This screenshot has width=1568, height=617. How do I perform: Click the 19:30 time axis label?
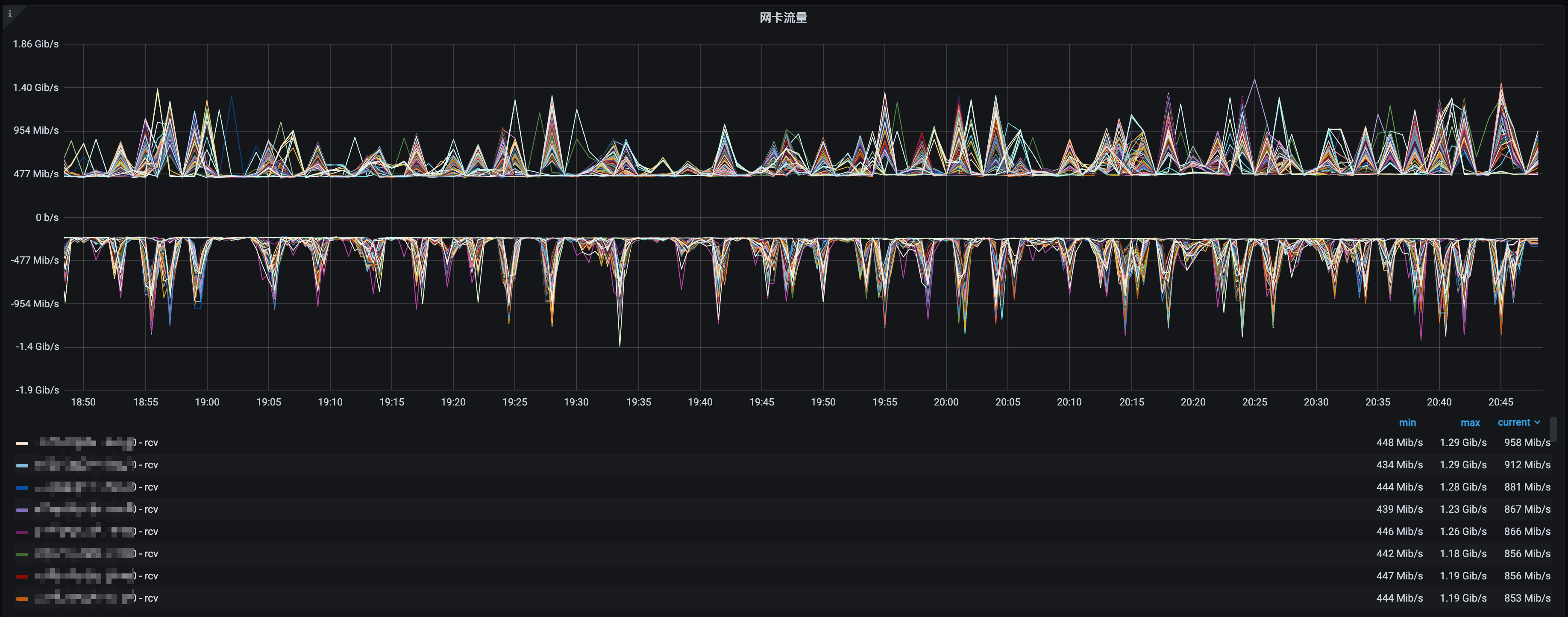click(x=576, y=402)
